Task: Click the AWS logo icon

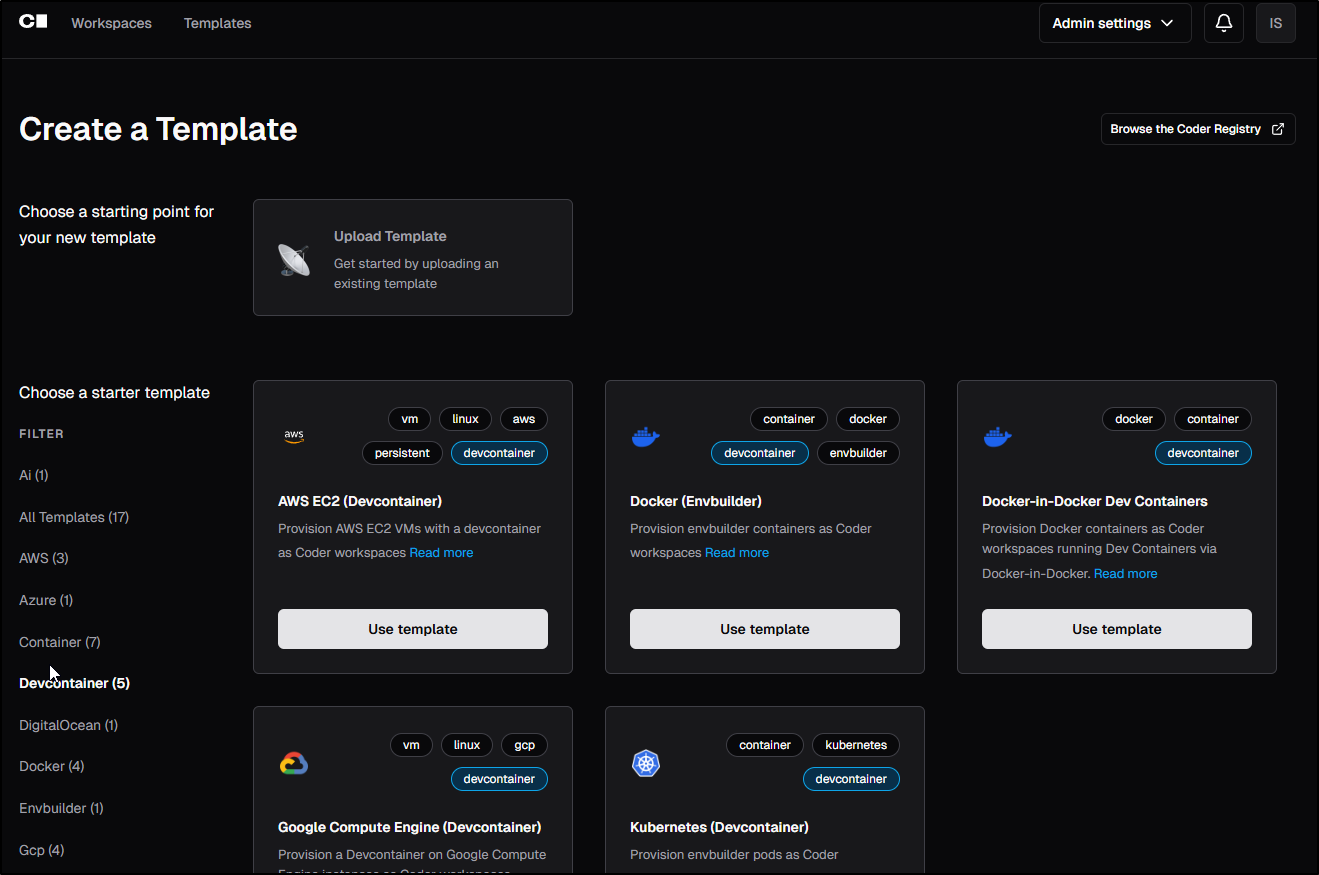Action: [x=294, y=436]
